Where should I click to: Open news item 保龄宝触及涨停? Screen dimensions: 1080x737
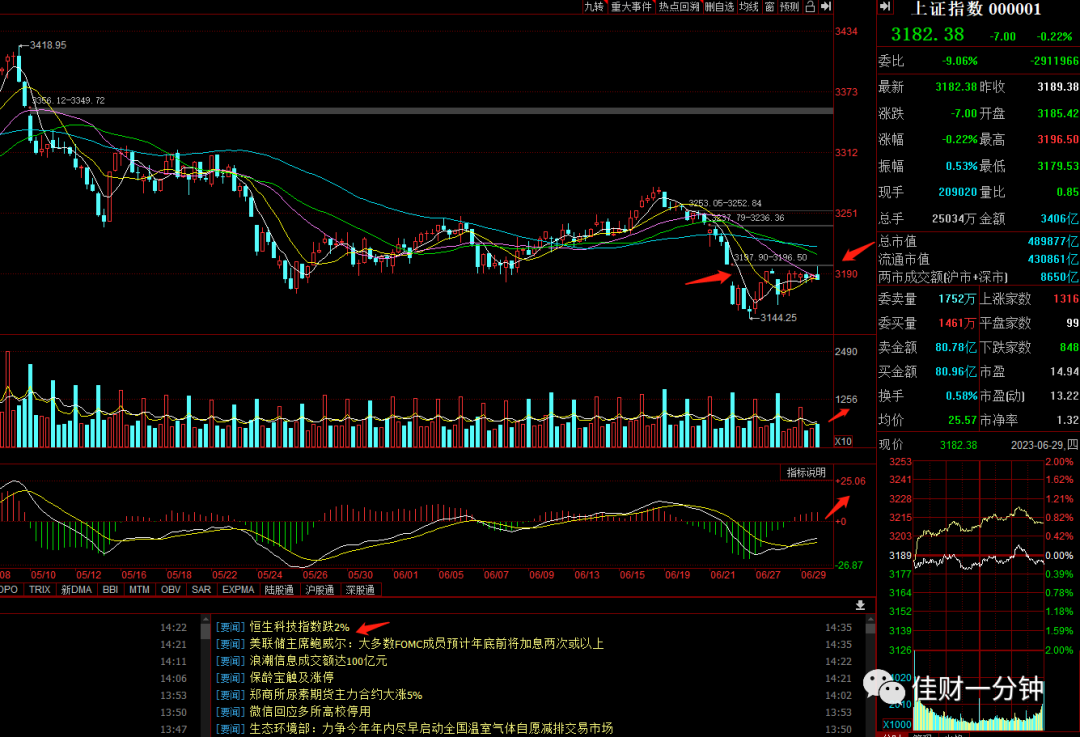(291, 678)
